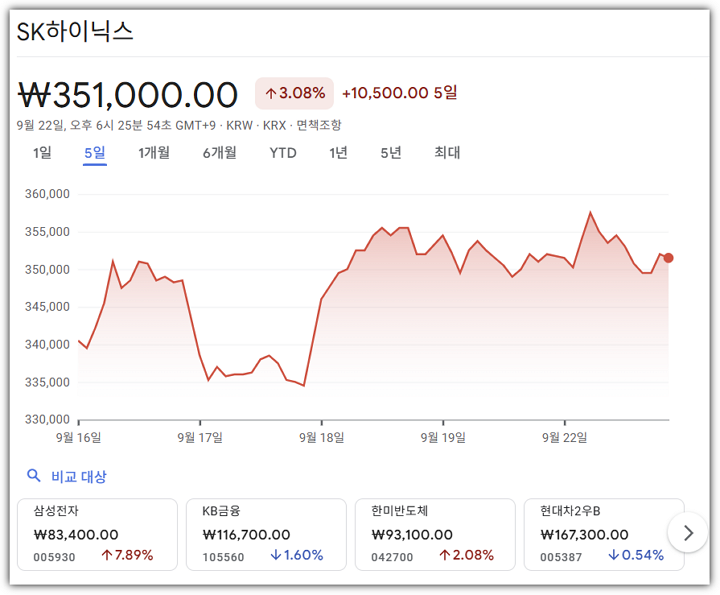The width and height of the screenshot is (720, 595).
Task: Click the 330,000 axis label
Action: 47,419
